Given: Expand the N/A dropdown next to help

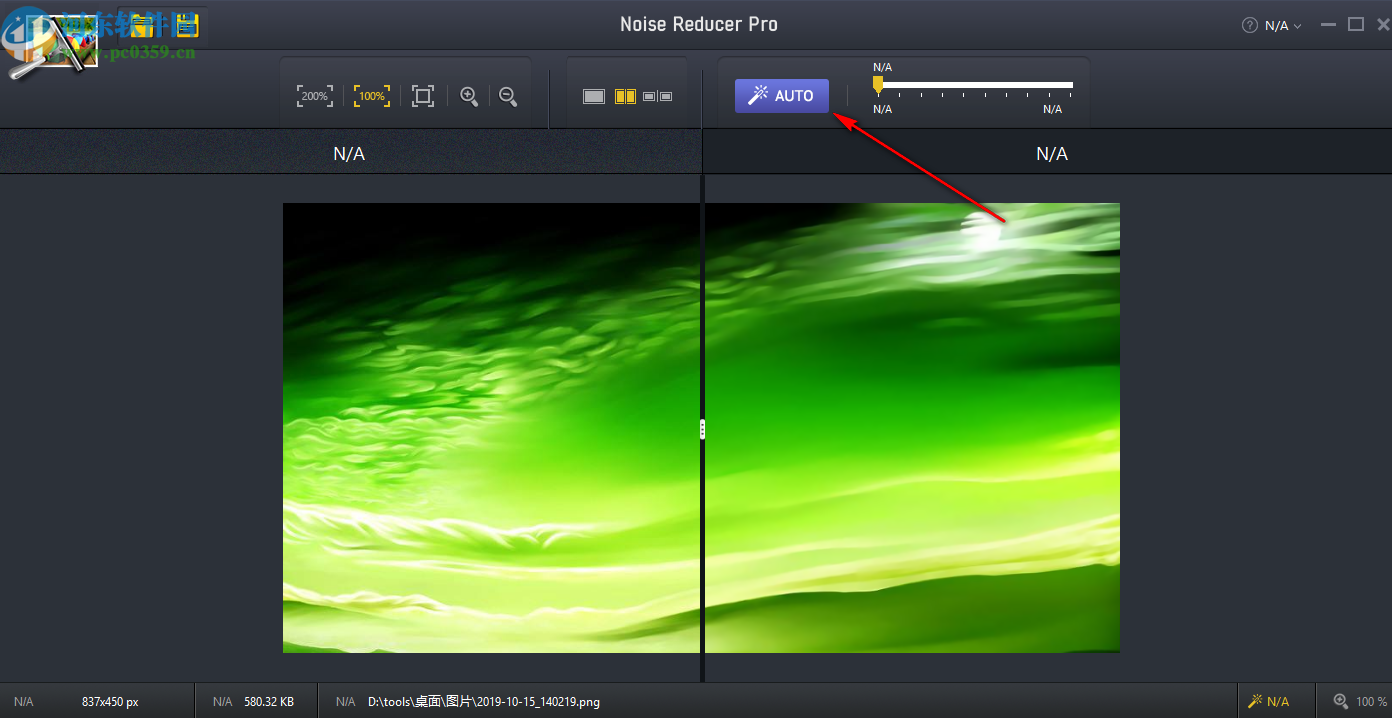Looking at the screenshot, I should click(x=1283, y=26).
